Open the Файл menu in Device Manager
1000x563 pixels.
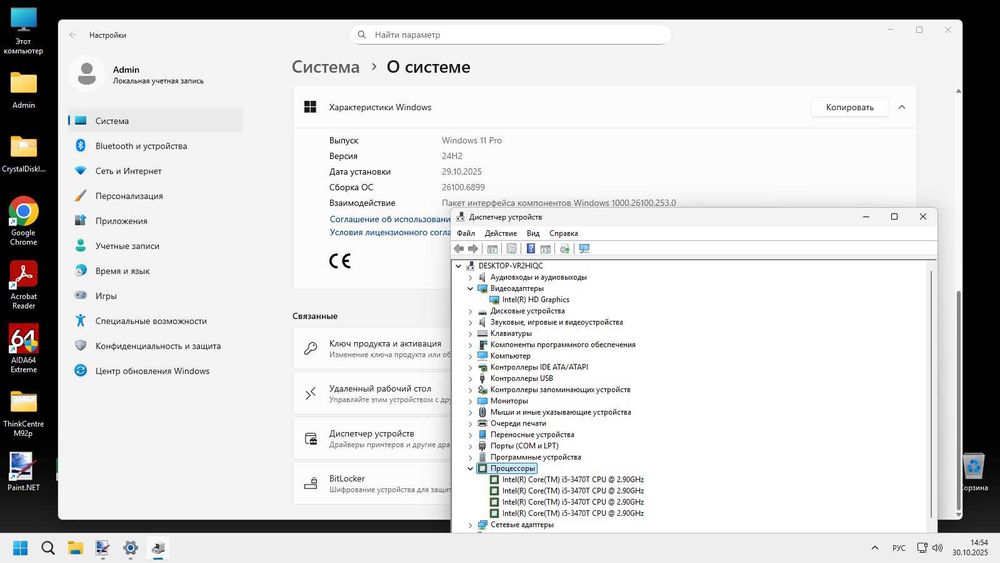466,233
